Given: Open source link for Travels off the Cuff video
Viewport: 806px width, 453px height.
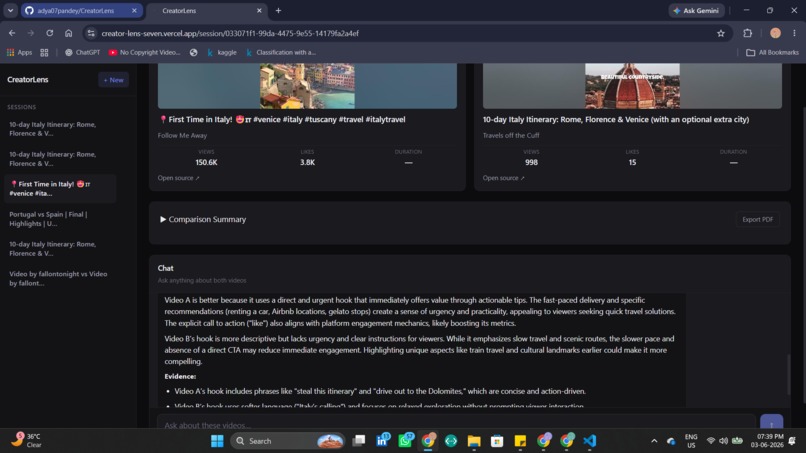Looking at the screenshot, I should (503, 178).
